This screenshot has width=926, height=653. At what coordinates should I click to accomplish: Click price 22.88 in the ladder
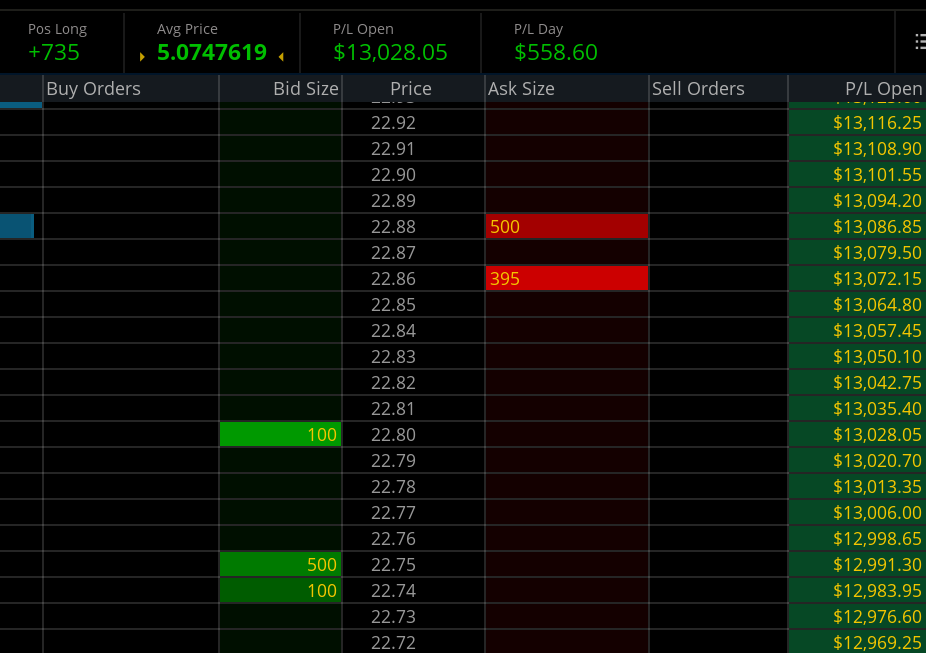(x=393, y=227)
